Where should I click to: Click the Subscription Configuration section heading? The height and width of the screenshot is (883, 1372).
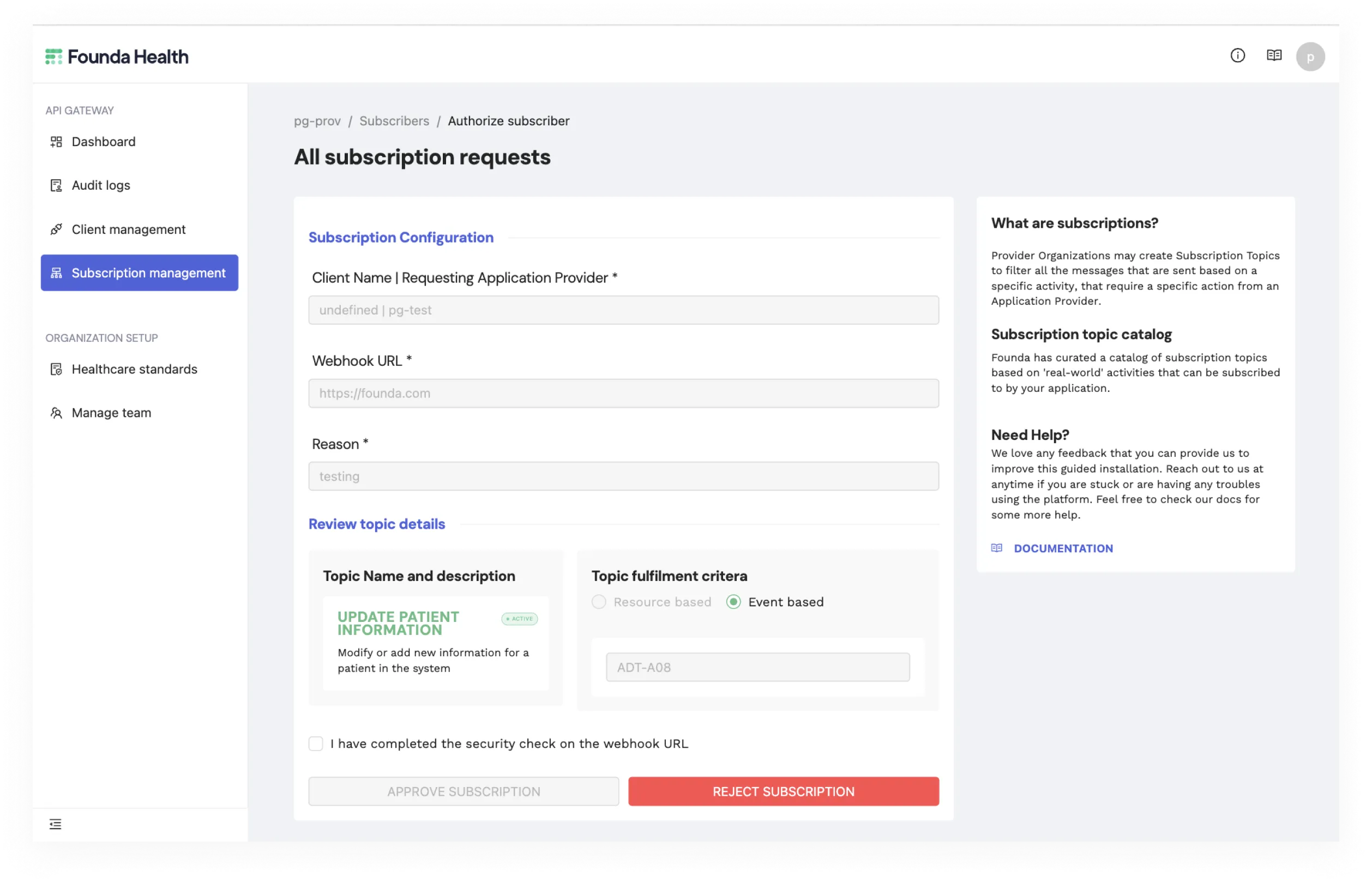point(401,238)
